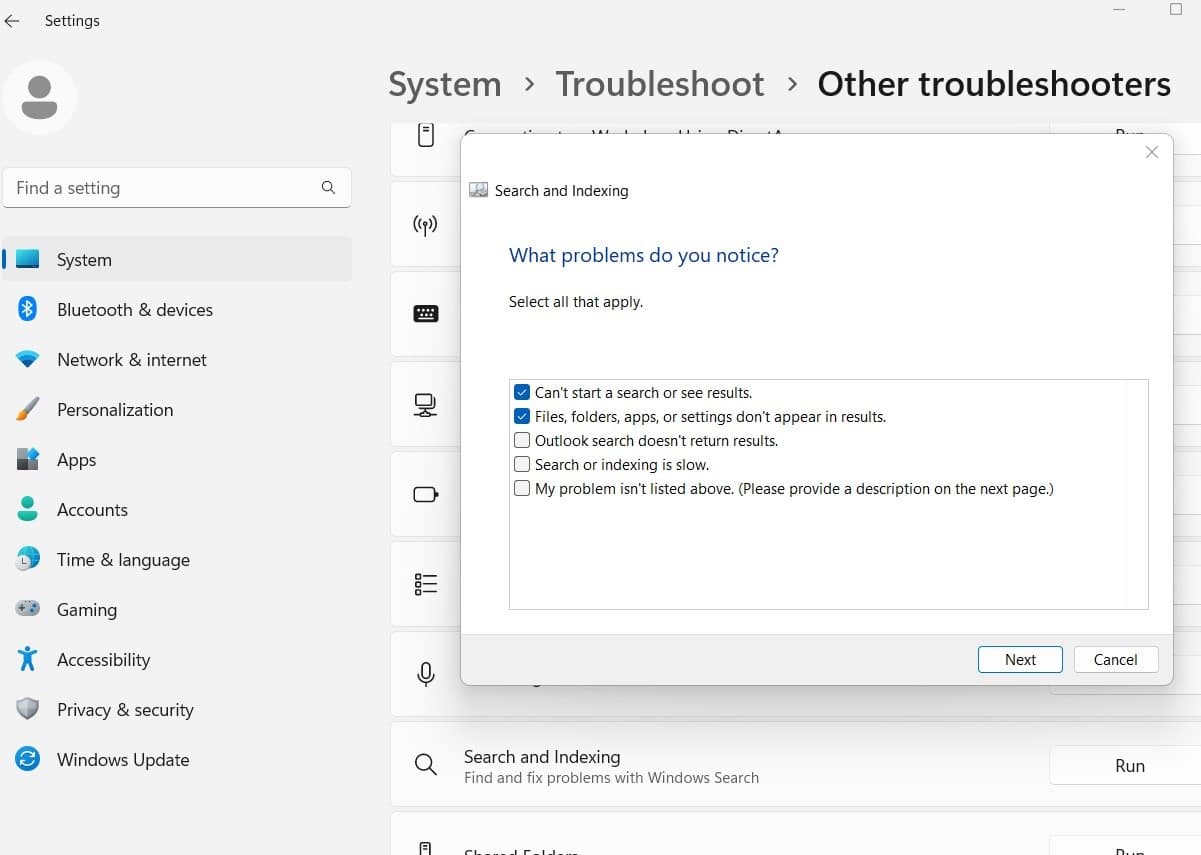This screenshot has width=1201, height=855.
Task: Click the magnifier icon of Search and Indexing row
Action: (426, 765)
